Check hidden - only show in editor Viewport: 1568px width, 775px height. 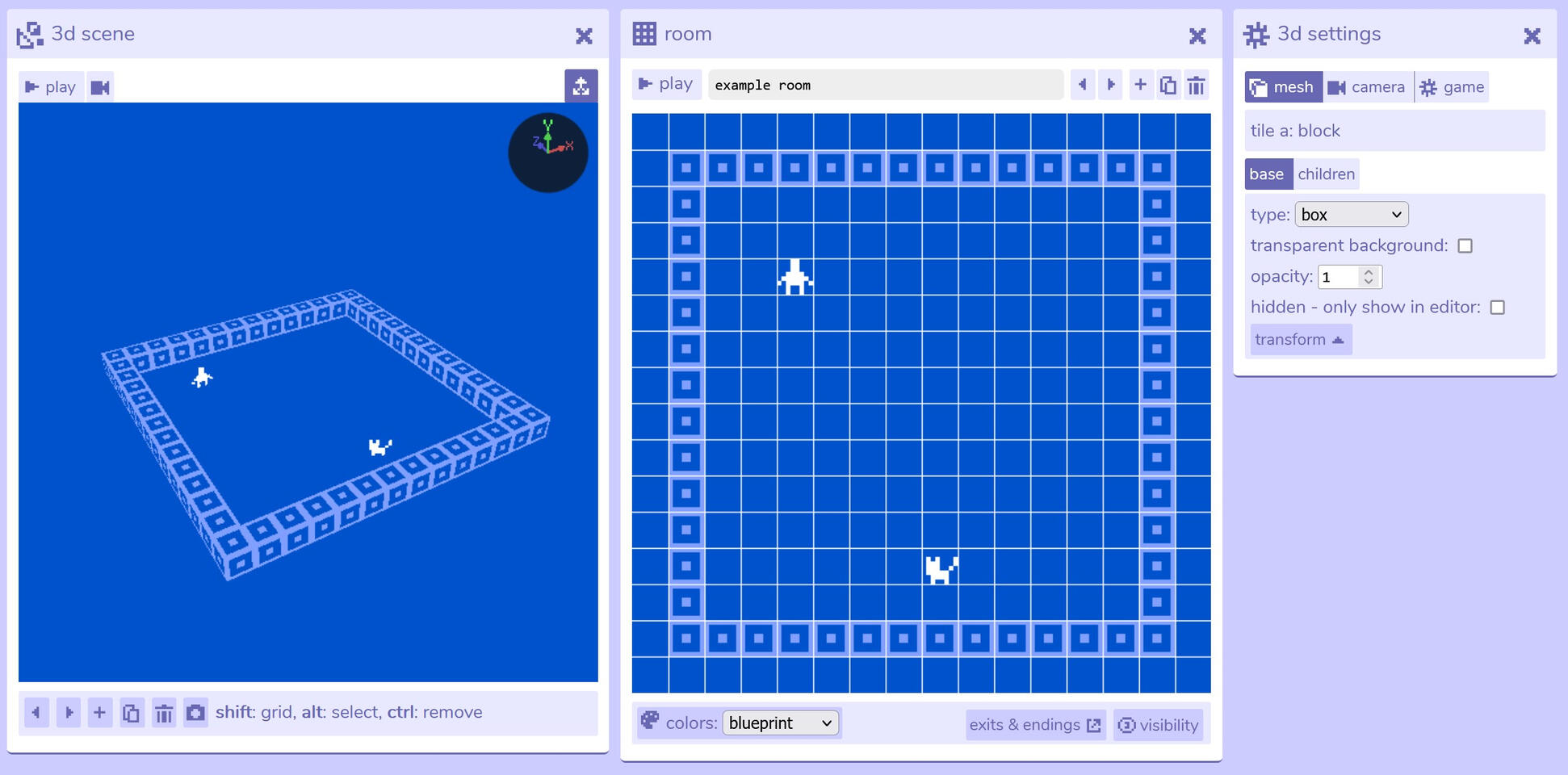[1499, 307]
